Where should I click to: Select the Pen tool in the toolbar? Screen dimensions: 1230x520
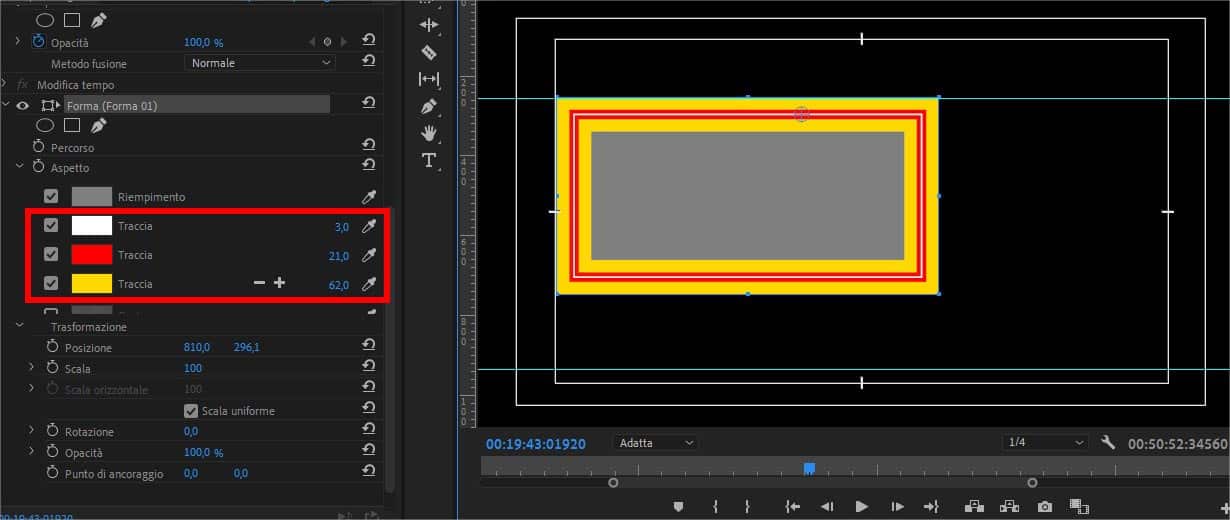429,106
